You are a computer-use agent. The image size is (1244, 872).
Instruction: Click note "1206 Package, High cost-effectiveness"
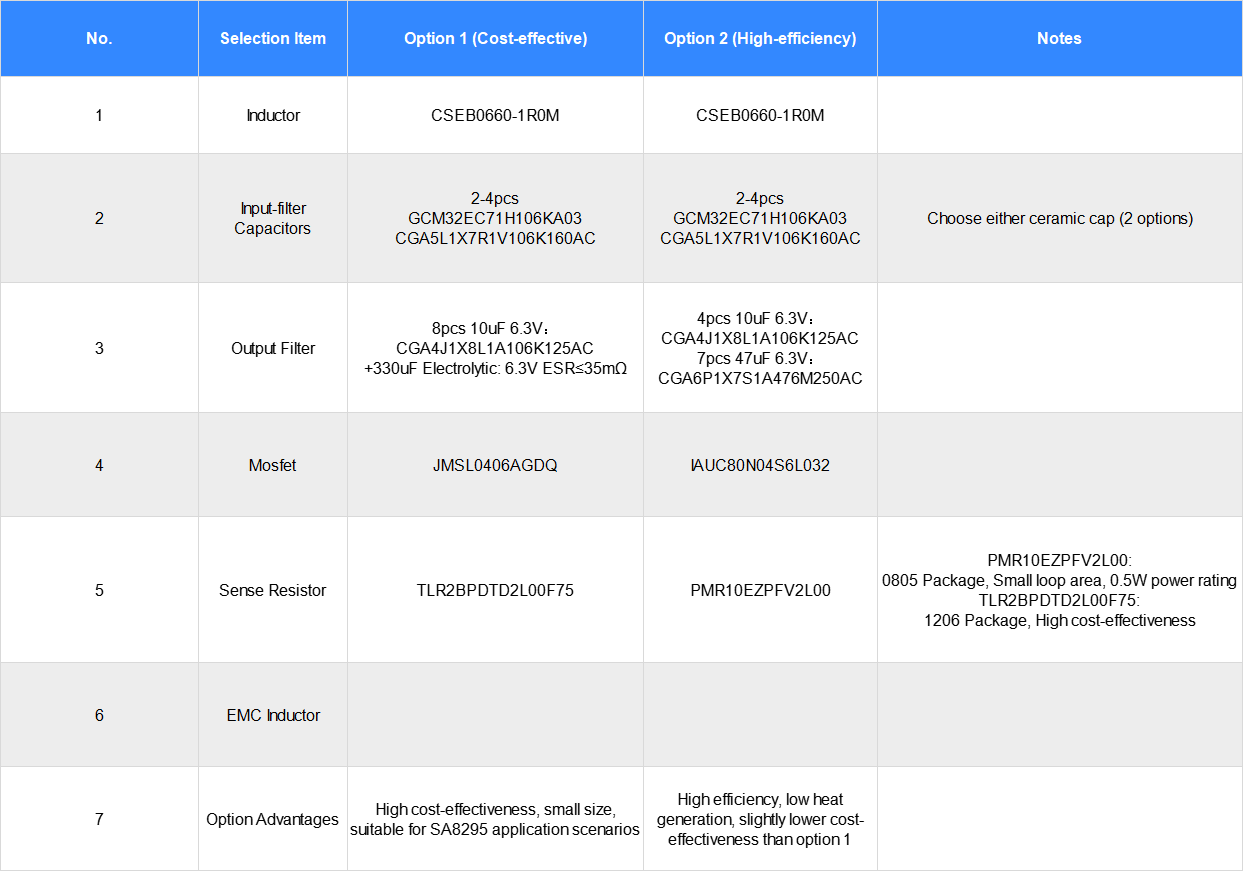point(1060,620)
